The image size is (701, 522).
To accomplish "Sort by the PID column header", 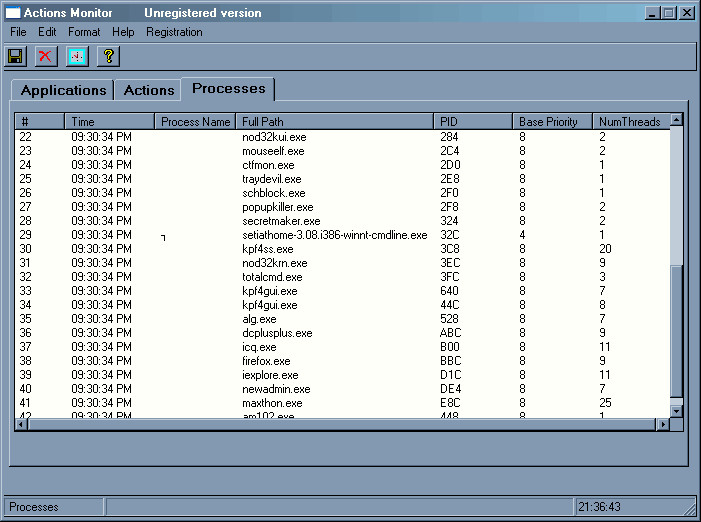I will tap(473, 122).
